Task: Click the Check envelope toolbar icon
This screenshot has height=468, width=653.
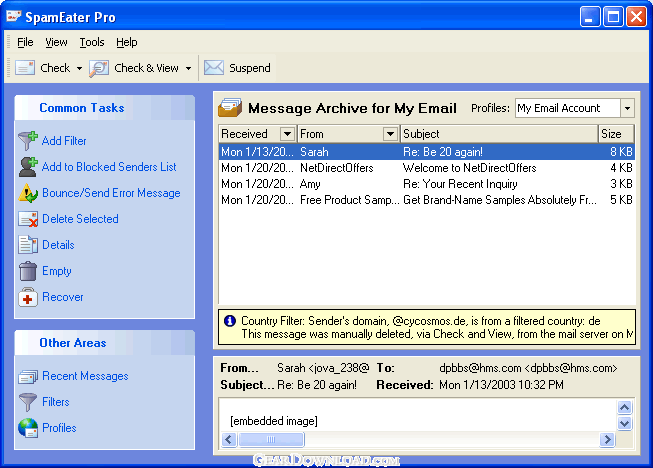Action: pyautogui.click(x=25, y=68)
